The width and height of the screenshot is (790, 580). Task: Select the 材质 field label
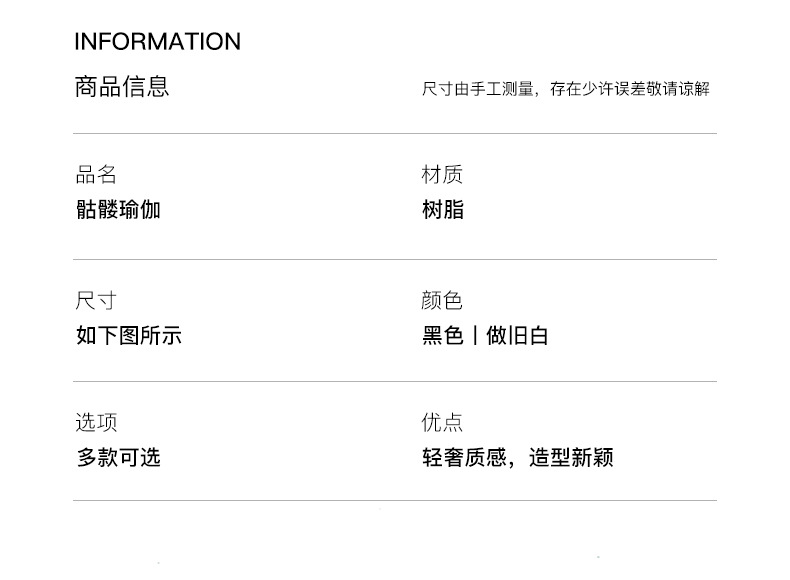[442, 175]
